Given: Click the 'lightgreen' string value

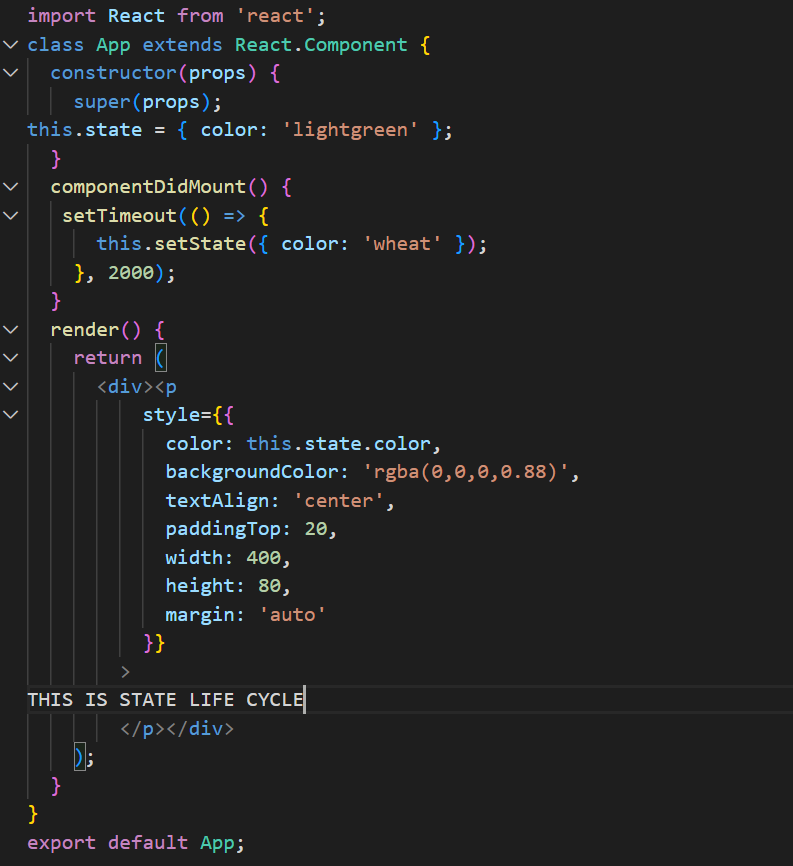Looking at the screenshot, I should tap(350, 130).
